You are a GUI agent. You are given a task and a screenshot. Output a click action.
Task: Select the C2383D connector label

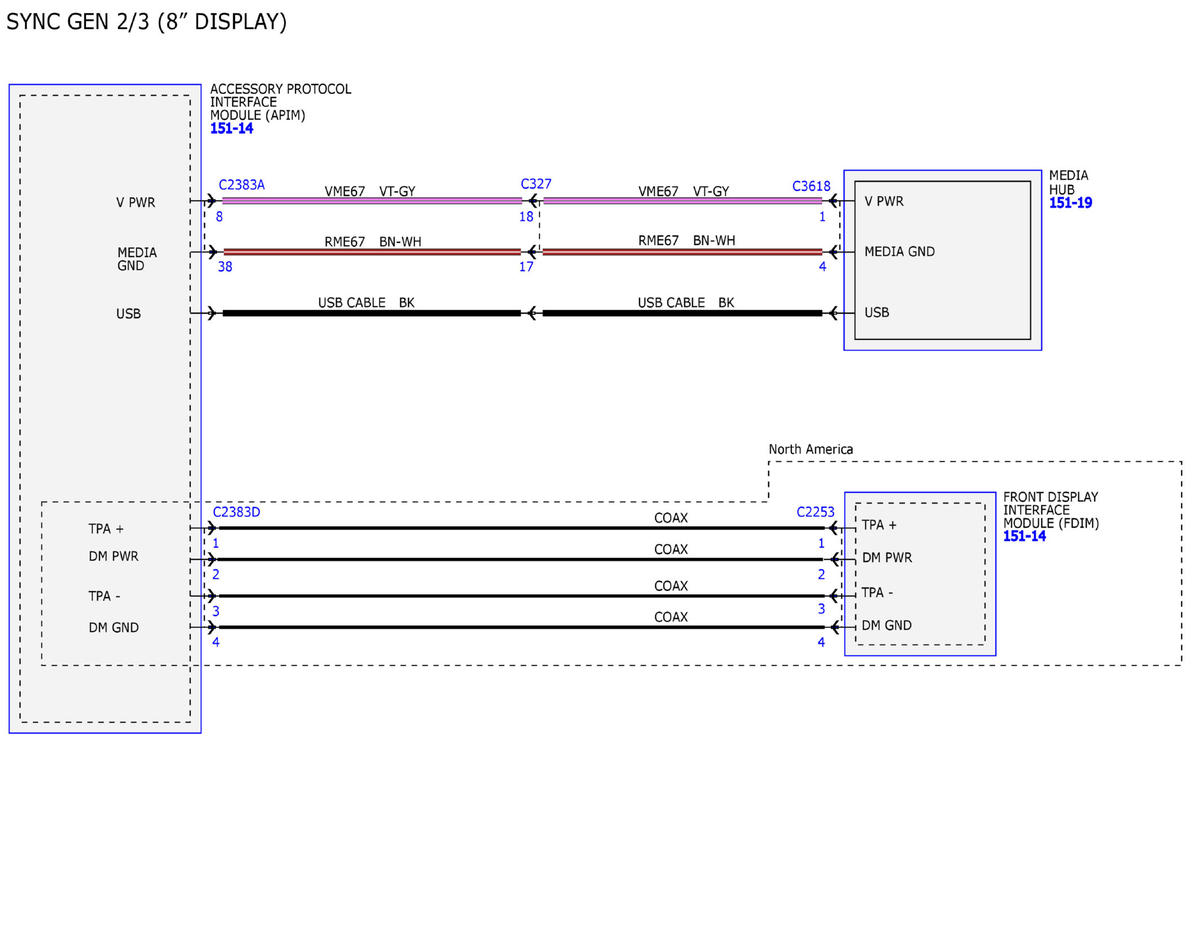click(x=236, y=512)
